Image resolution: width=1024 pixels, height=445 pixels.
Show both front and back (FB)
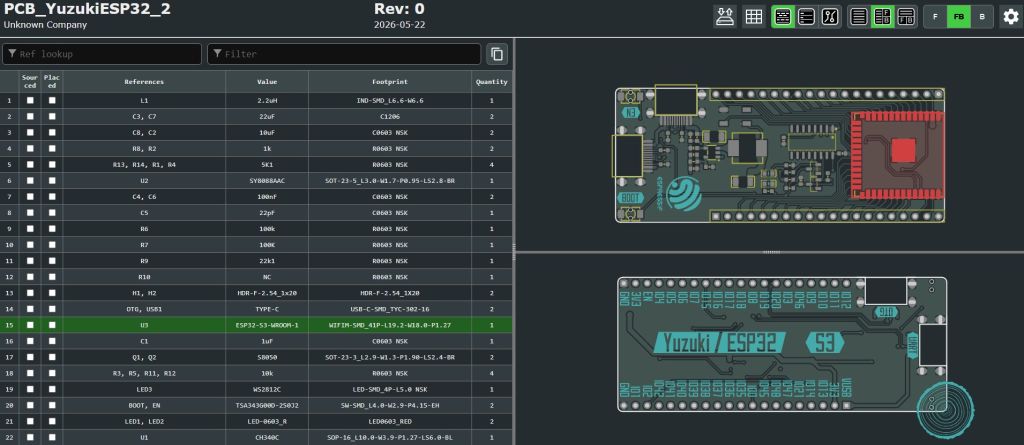(959, 17)
